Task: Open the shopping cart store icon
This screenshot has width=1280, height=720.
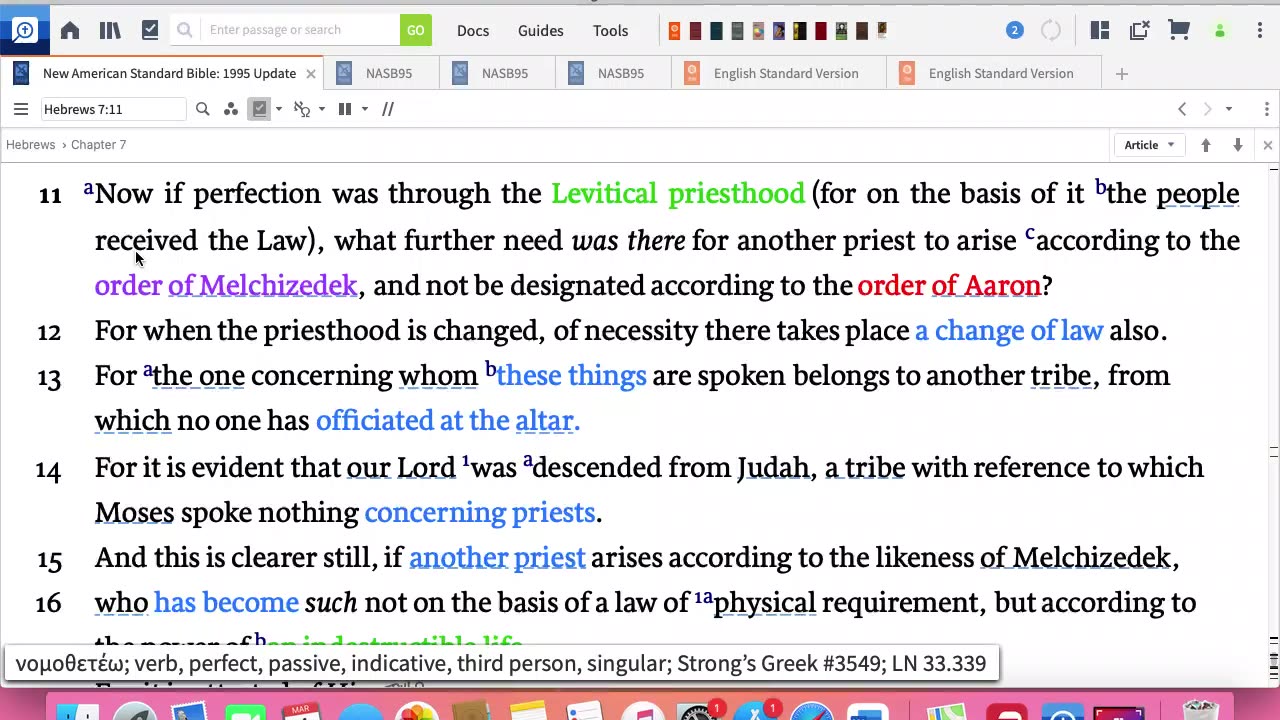Action: (x=1179, y=30)
